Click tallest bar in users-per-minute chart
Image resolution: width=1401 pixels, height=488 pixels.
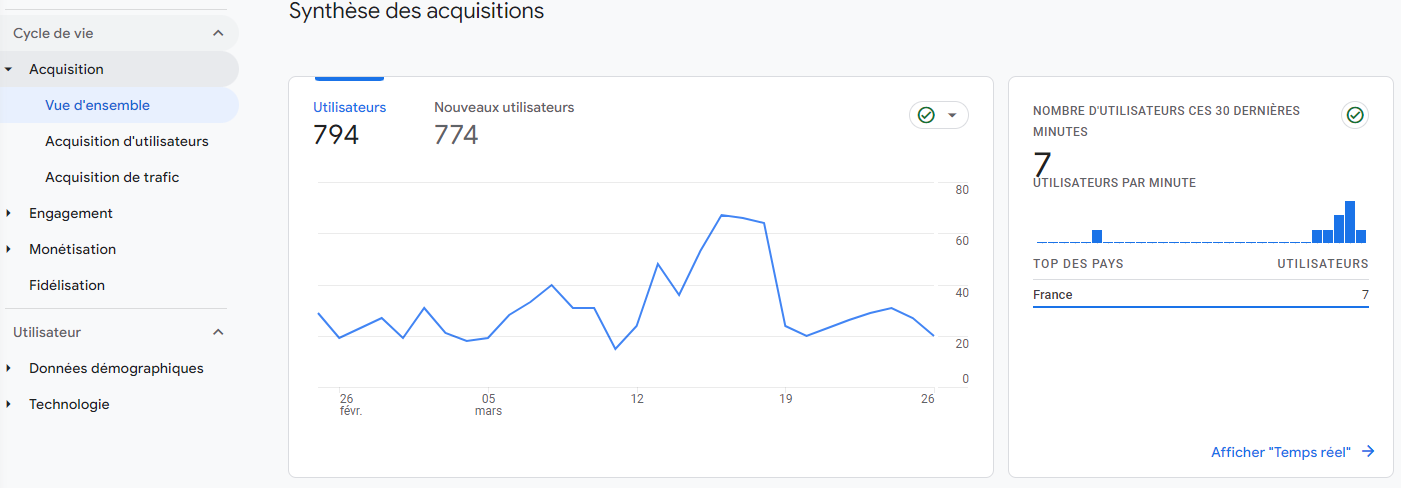click(1350, 222)
